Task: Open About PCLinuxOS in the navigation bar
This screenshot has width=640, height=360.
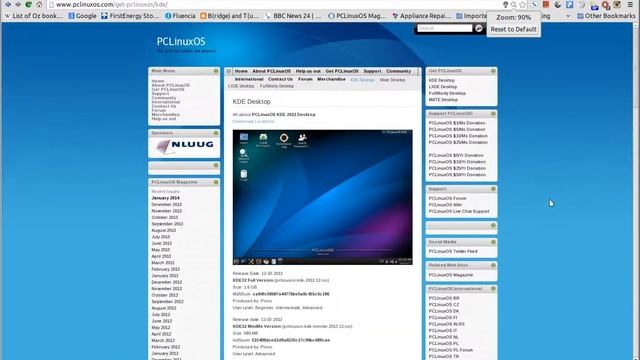Action: pos(271,71)
